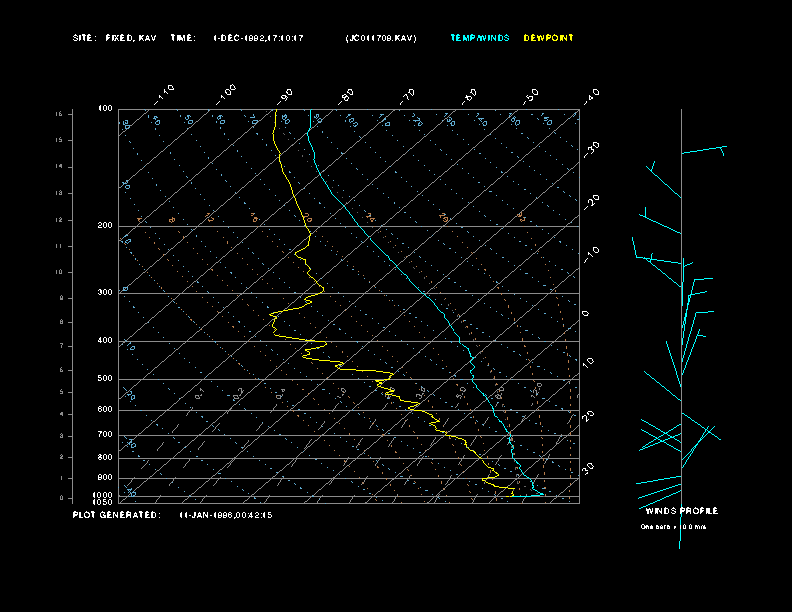Screen dimensions: 792x612
Task: Click the height axis label 3
Action: click(x=62, y=436)
